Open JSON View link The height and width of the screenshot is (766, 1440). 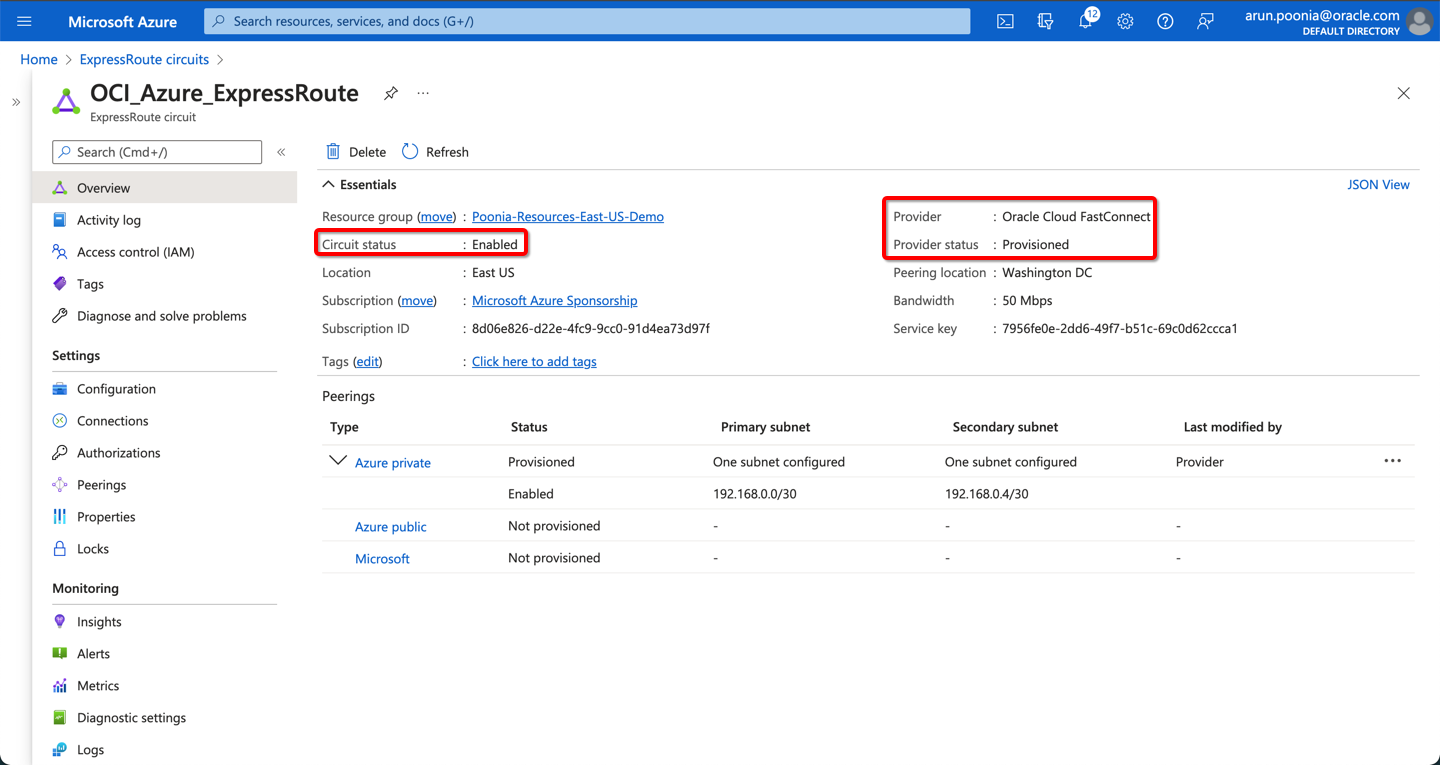(1378, 185)
